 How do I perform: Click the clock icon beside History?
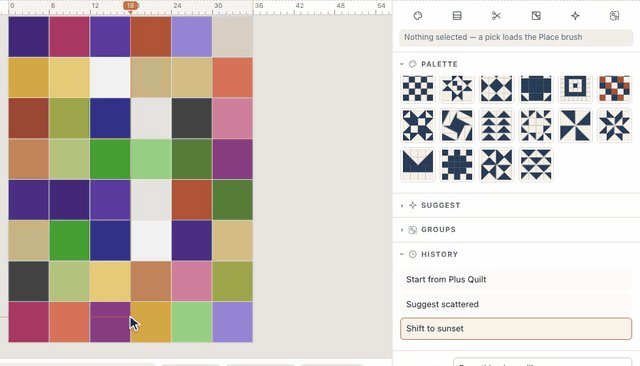[413, 254]
